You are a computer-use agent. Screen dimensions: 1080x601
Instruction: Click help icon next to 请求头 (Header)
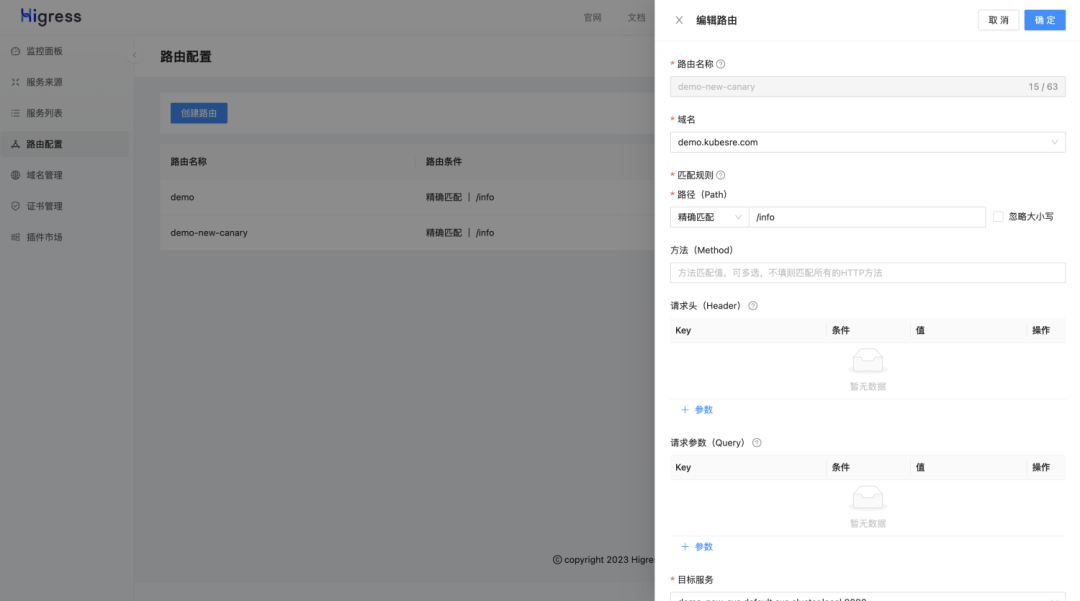(753, 306)
